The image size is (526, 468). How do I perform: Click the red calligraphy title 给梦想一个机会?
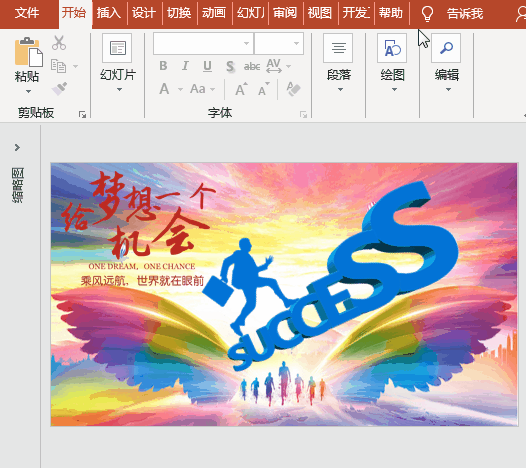coord(139,215)
